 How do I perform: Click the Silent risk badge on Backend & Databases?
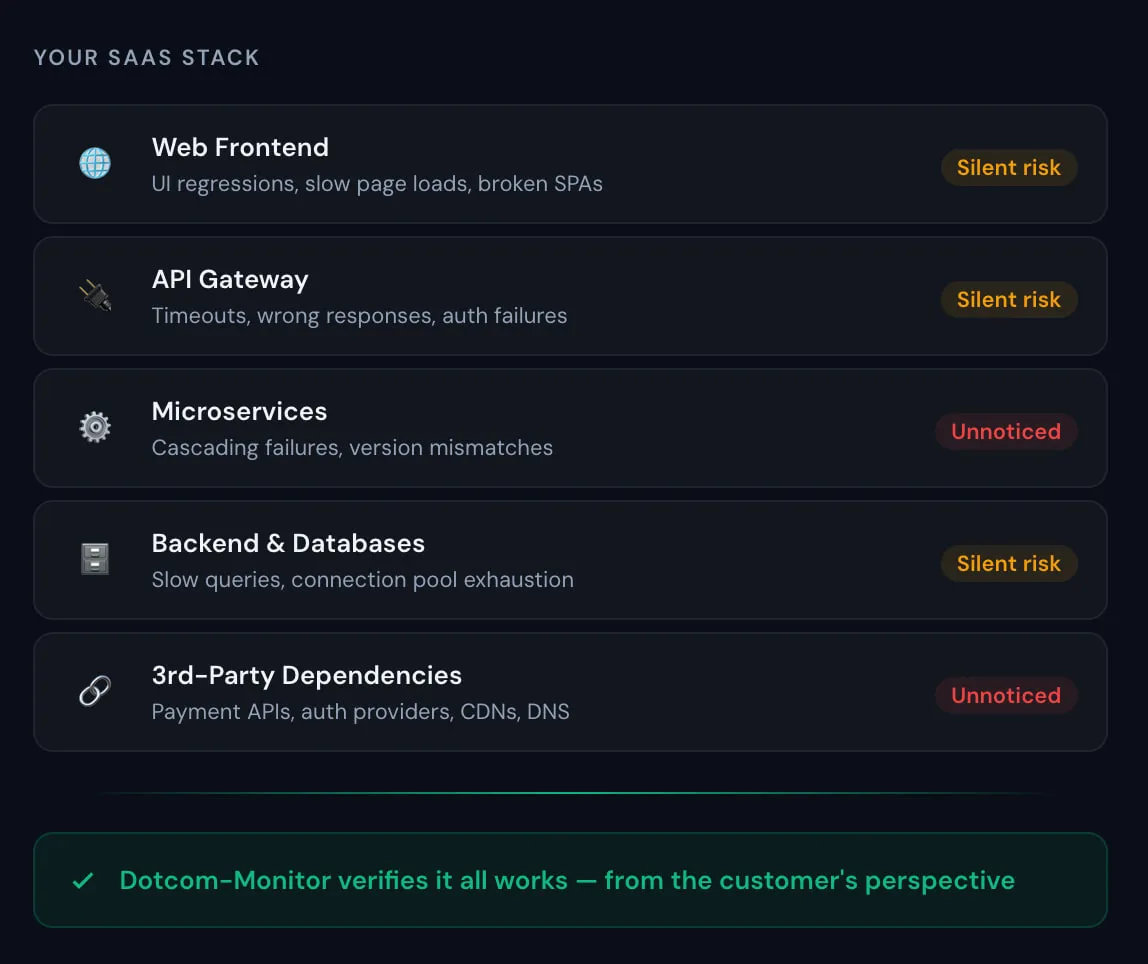[1009, 563]
